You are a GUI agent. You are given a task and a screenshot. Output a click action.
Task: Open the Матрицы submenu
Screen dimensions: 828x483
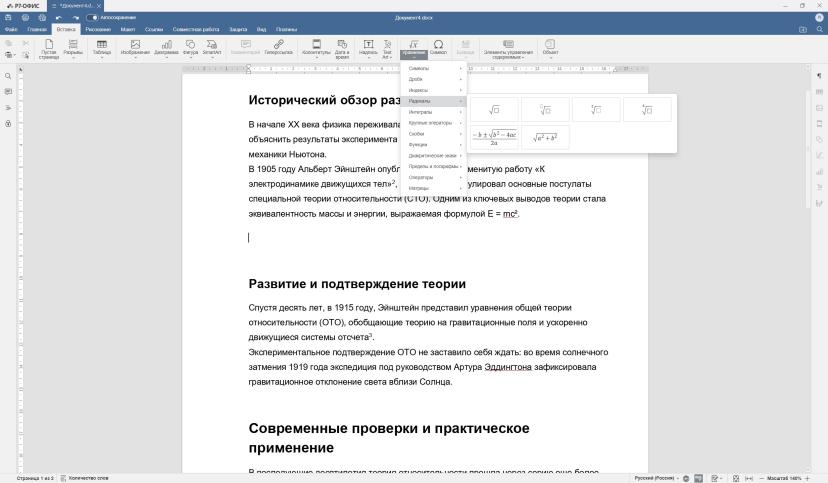click(x=434, y=188)
